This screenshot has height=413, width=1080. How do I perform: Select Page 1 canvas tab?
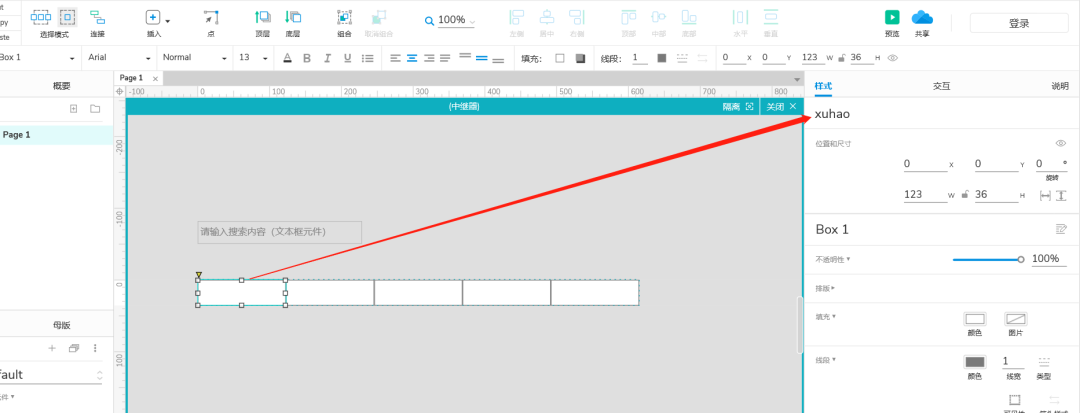132,78
